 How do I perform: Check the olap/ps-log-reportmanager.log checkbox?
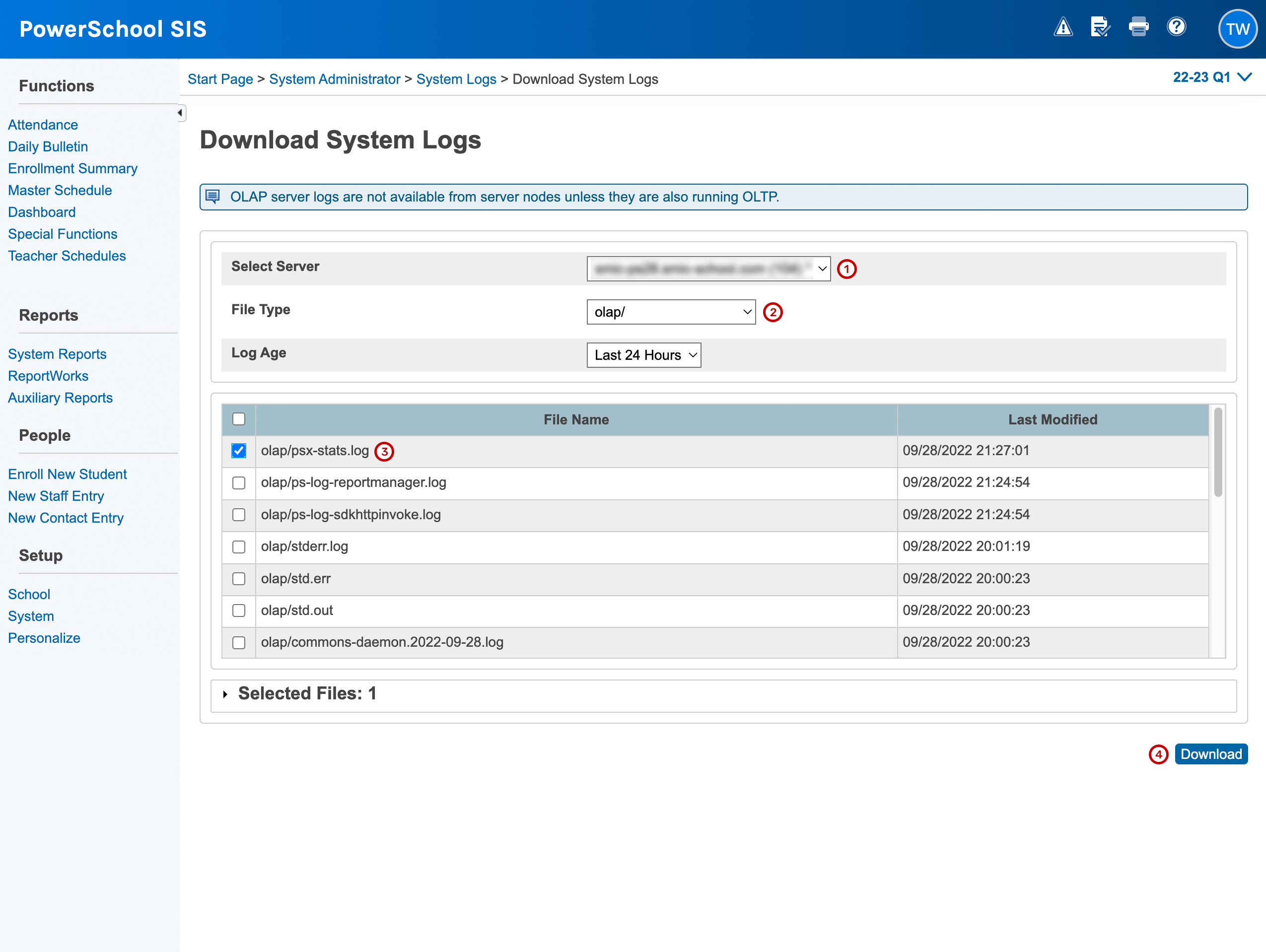(x=239, y=483)
